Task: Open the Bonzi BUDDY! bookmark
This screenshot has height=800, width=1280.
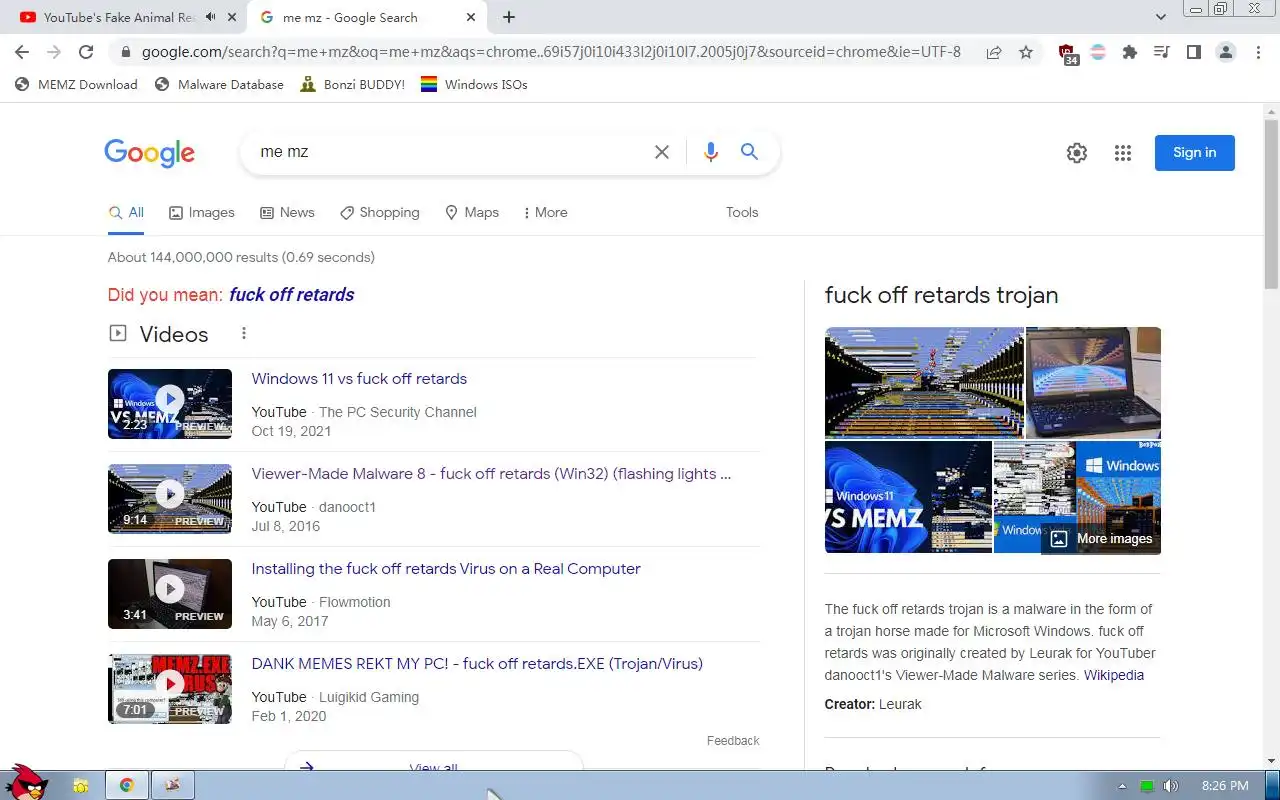Action: (x=353, y=85)
